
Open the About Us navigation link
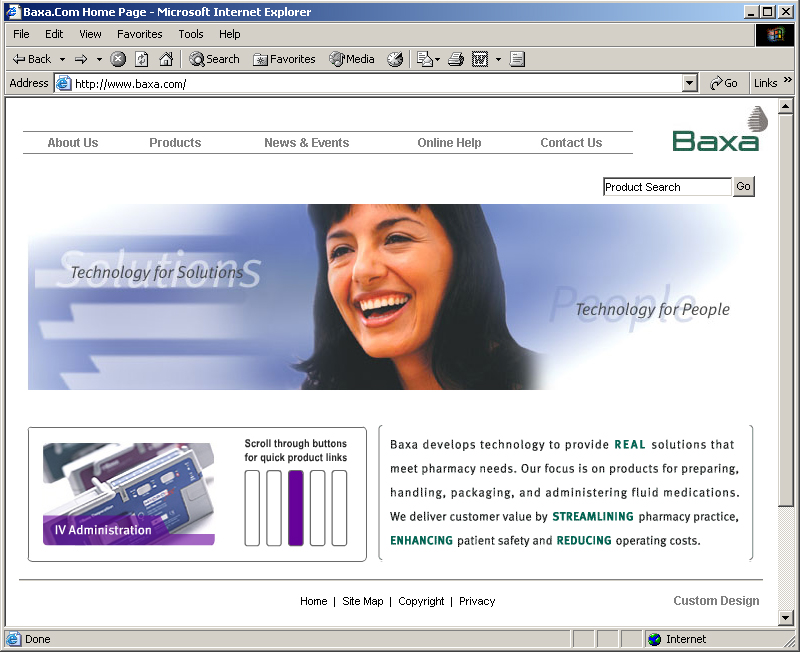coord(72,143)
